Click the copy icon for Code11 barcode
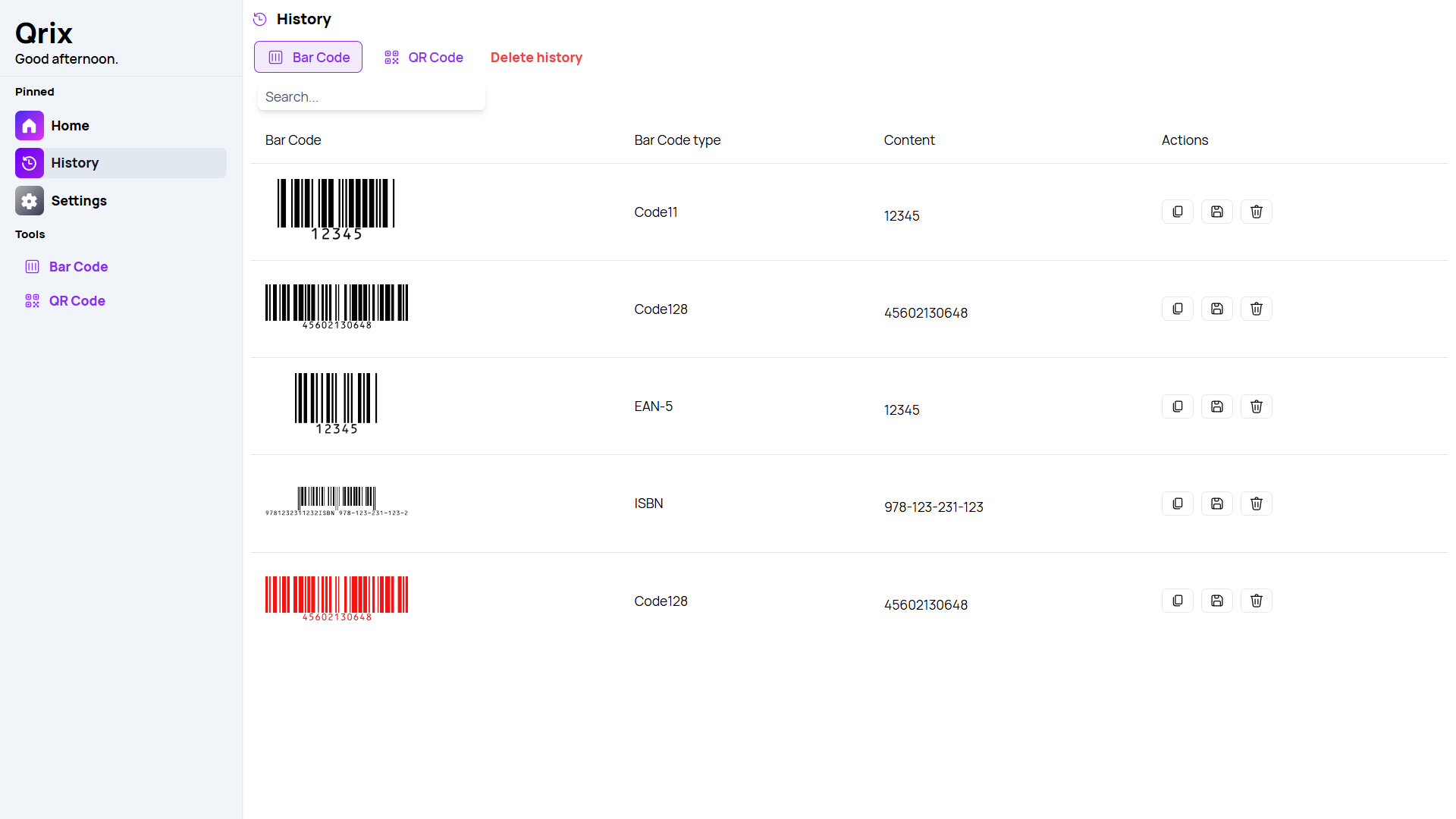1456x819 pixels. tap(1178, 212)
